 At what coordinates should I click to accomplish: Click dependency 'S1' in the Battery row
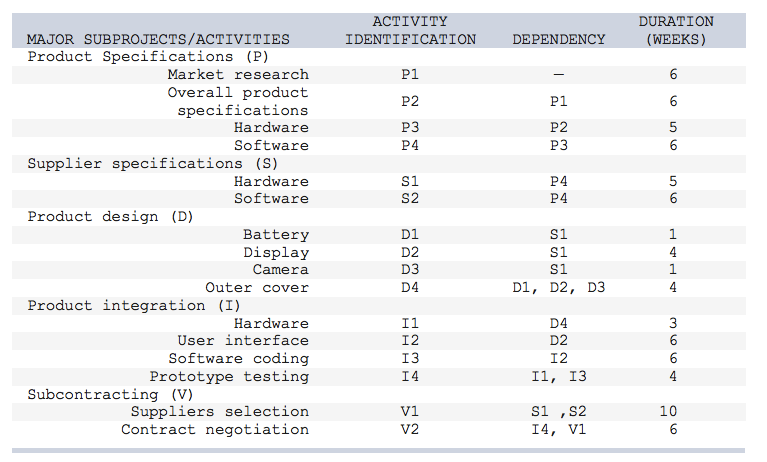tap(559, 235)
